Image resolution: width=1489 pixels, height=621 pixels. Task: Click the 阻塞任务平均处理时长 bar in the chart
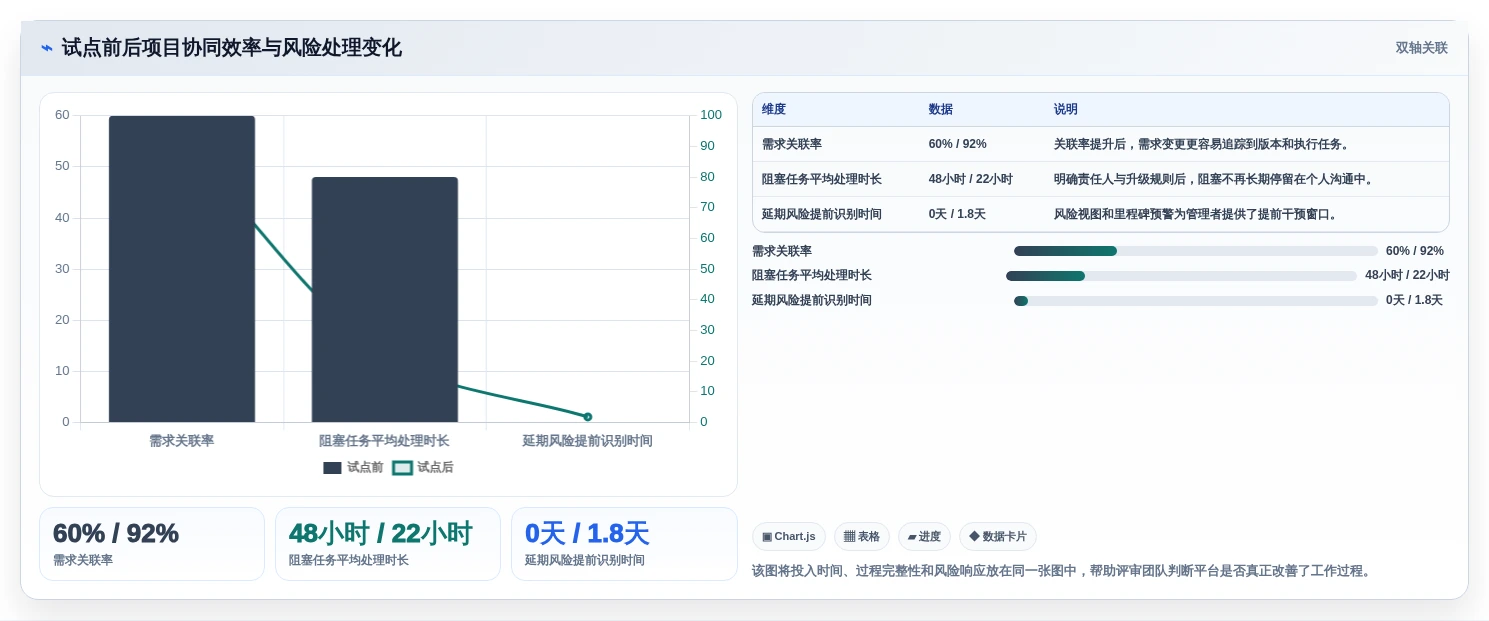[x=385, y=300]
